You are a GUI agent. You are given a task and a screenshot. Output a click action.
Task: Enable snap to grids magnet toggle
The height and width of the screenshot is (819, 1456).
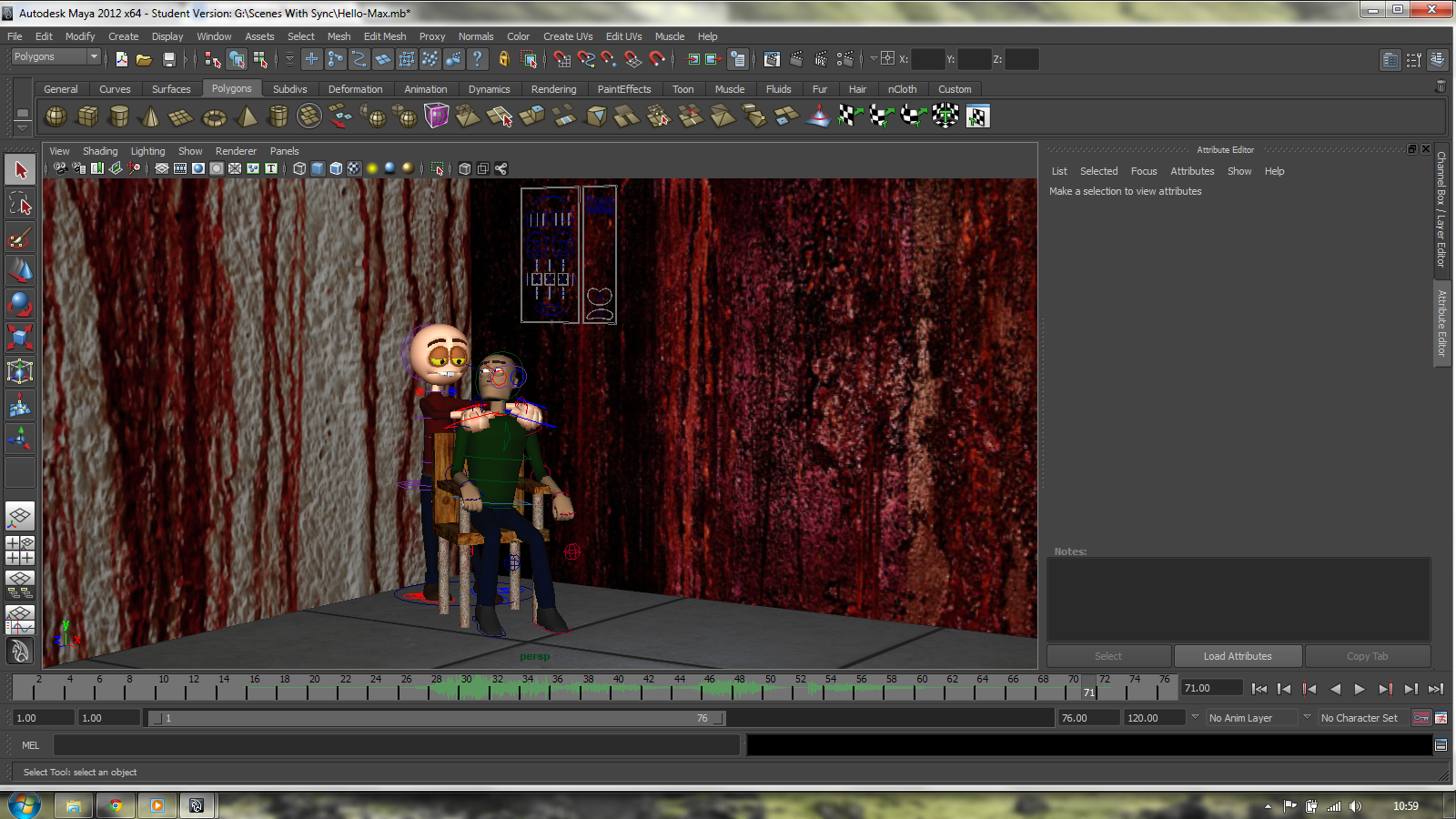click(564, 59)
